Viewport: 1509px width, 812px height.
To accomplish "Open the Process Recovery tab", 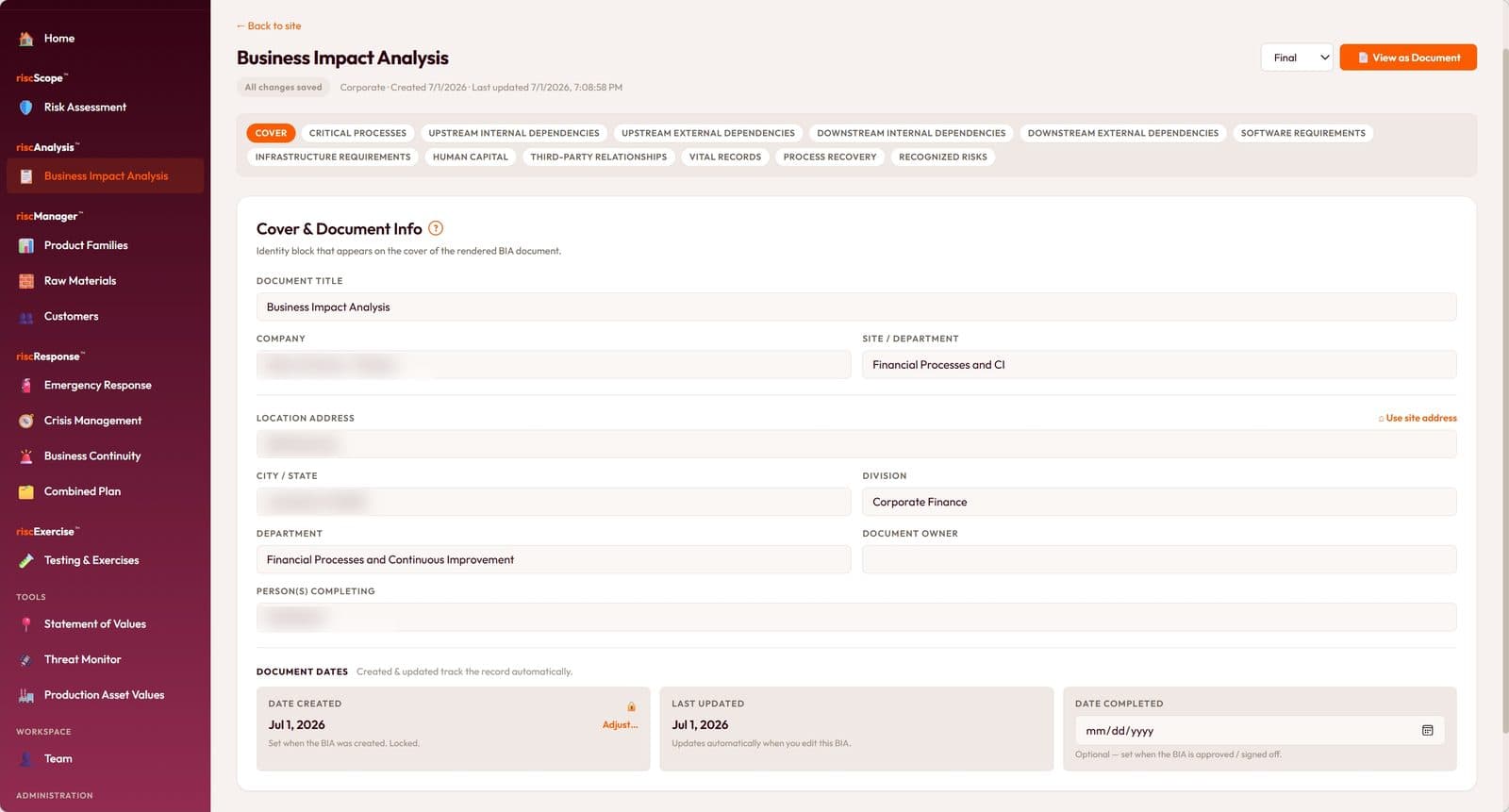I will pyautogui.click(x=830, y=157).
